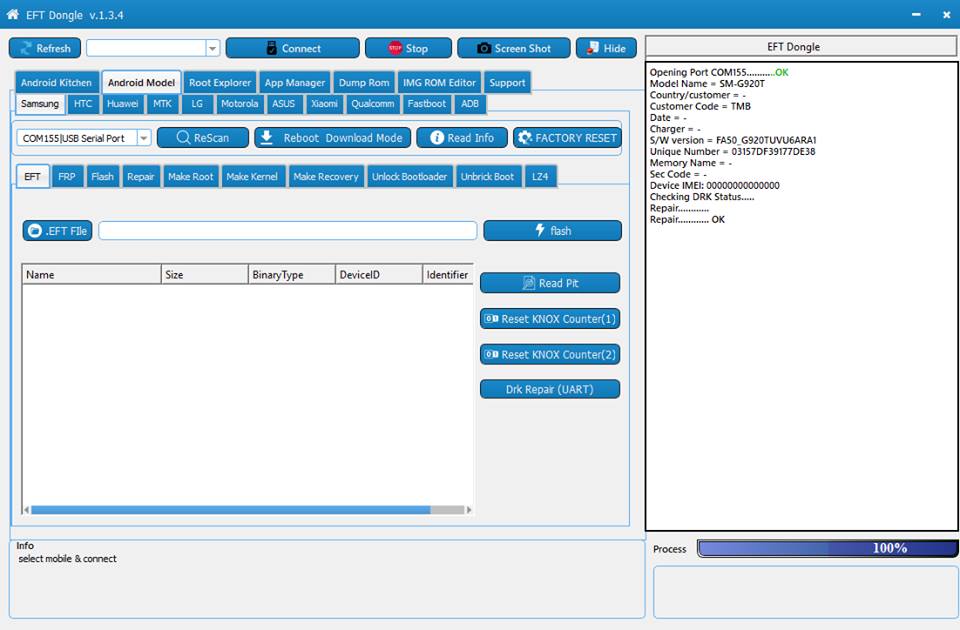The image size is (960, 630).
Task: Click the Hide button
Action: [606, 48]
